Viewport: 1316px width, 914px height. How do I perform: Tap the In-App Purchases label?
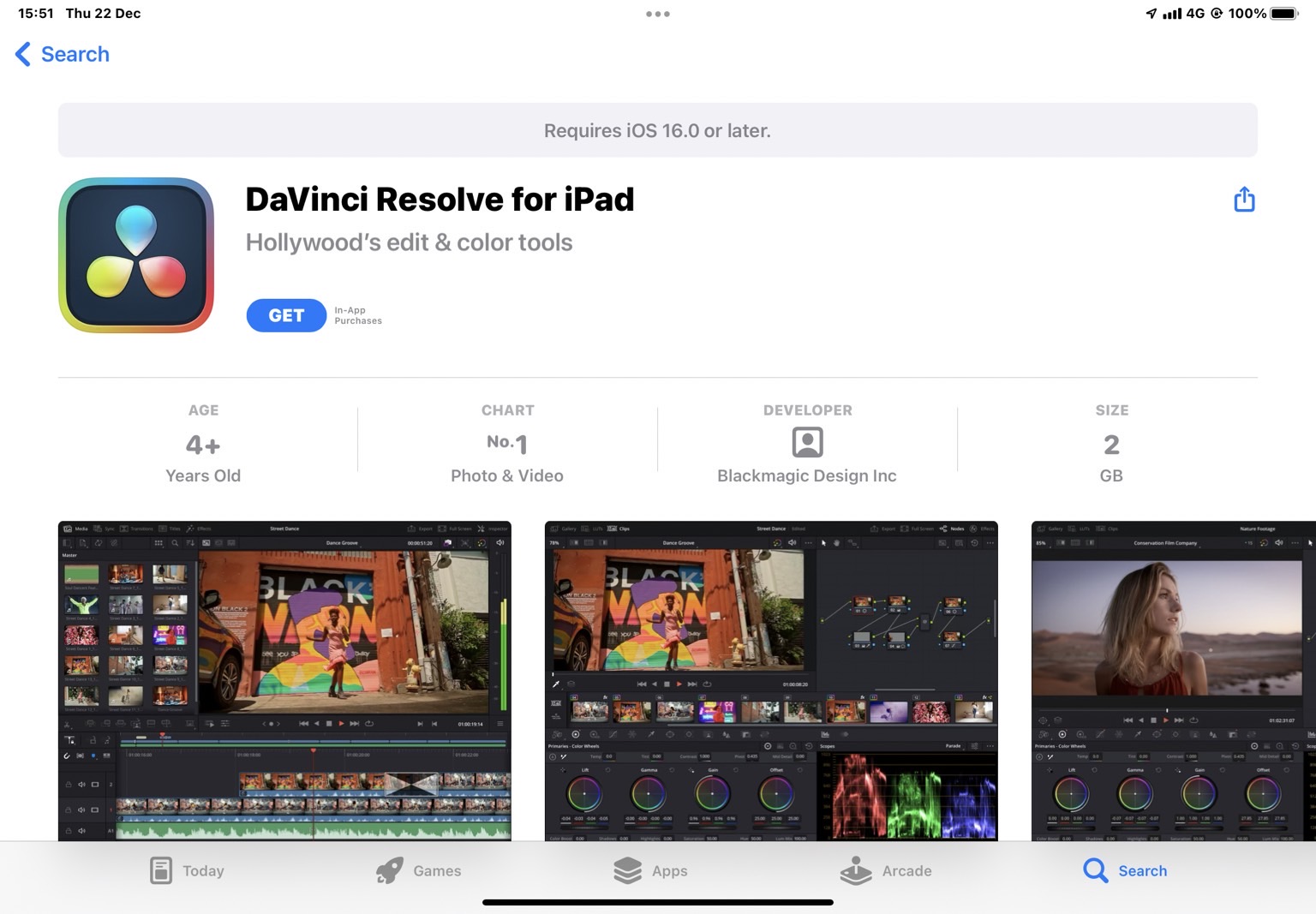coord(358,315)
